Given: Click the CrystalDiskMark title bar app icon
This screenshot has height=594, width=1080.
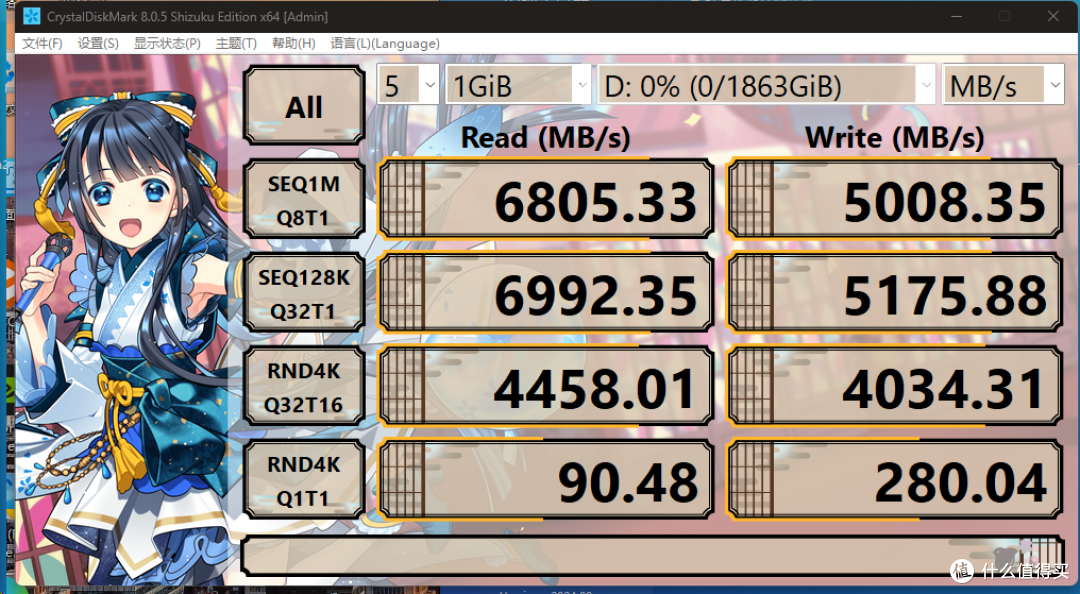Looking at the screenshot, I should coord(32,17).
